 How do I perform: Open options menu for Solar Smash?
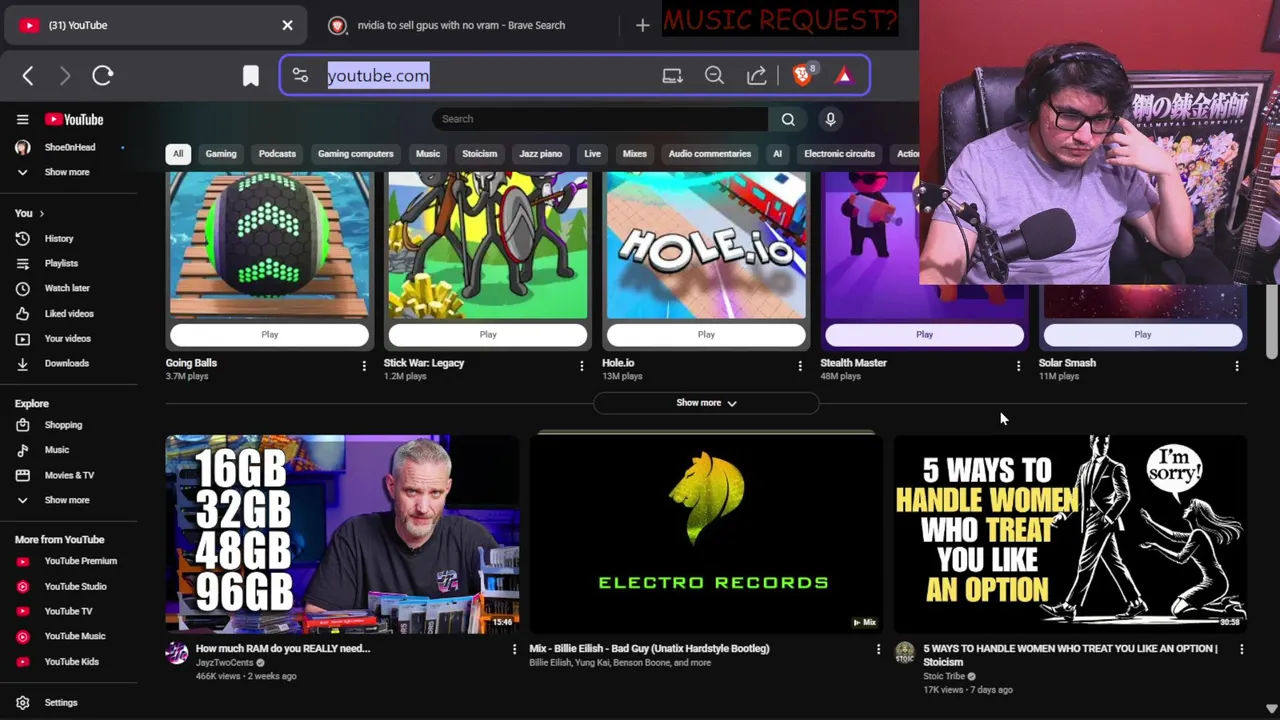point(1236,366)
